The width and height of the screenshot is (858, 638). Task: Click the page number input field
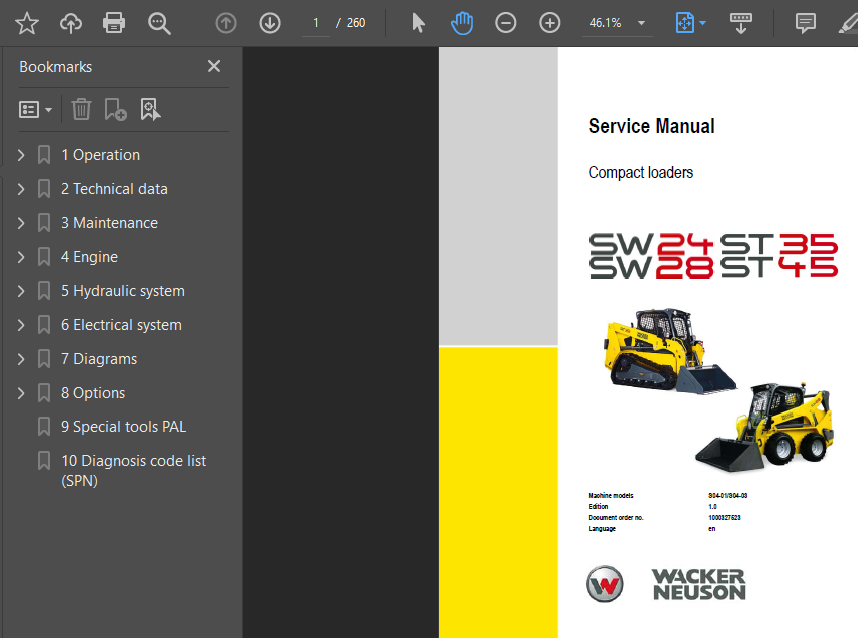tap(315, 22)
